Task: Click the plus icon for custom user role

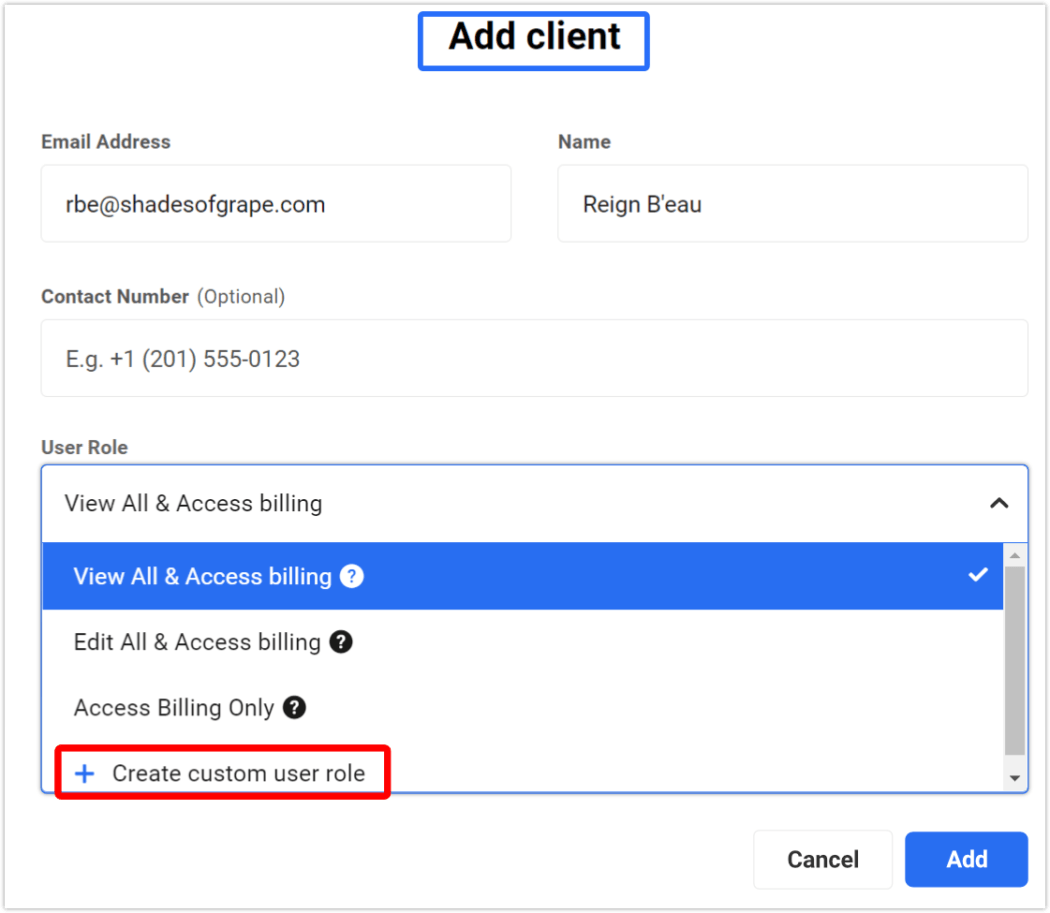Action: [84, 774]
